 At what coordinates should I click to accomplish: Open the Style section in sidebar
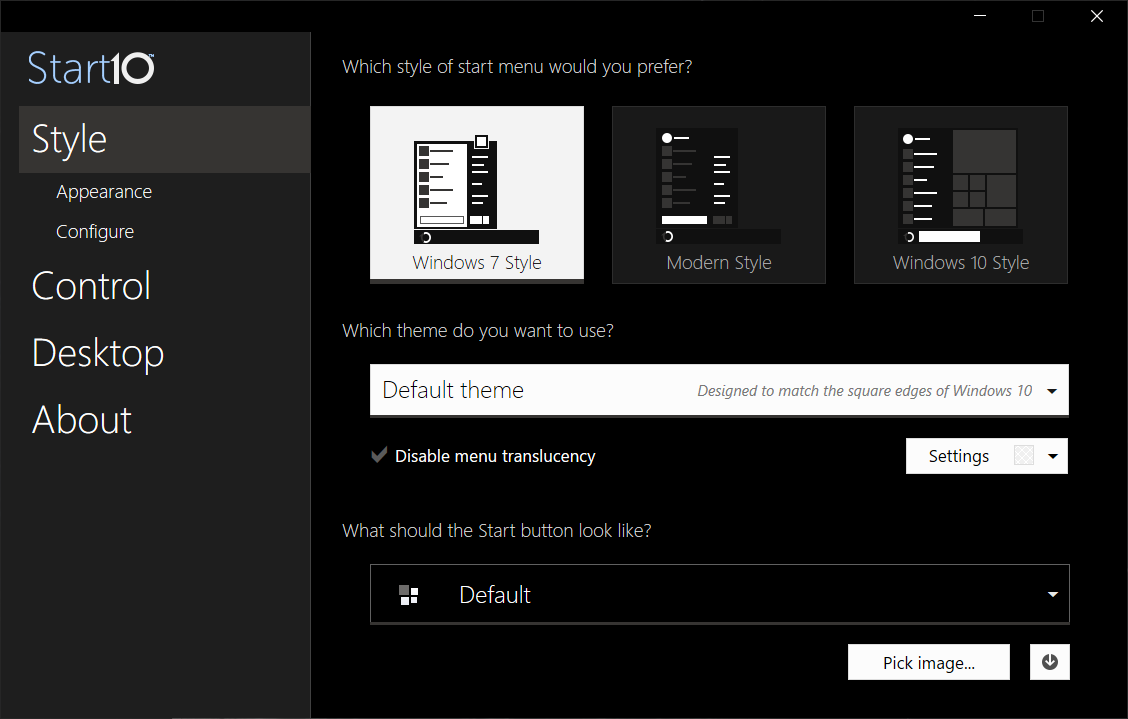coord(70,140)
